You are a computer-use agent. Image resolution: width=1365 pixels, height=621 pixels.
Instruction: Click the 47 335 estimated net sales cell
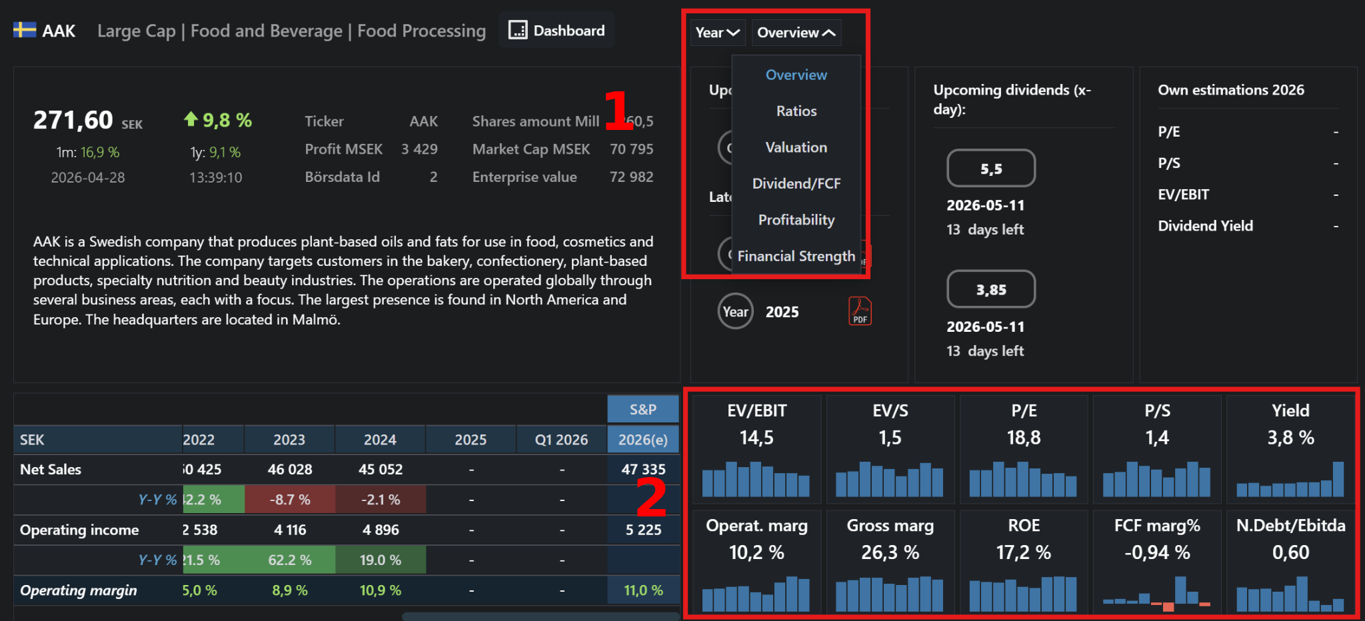click(643, 469)
